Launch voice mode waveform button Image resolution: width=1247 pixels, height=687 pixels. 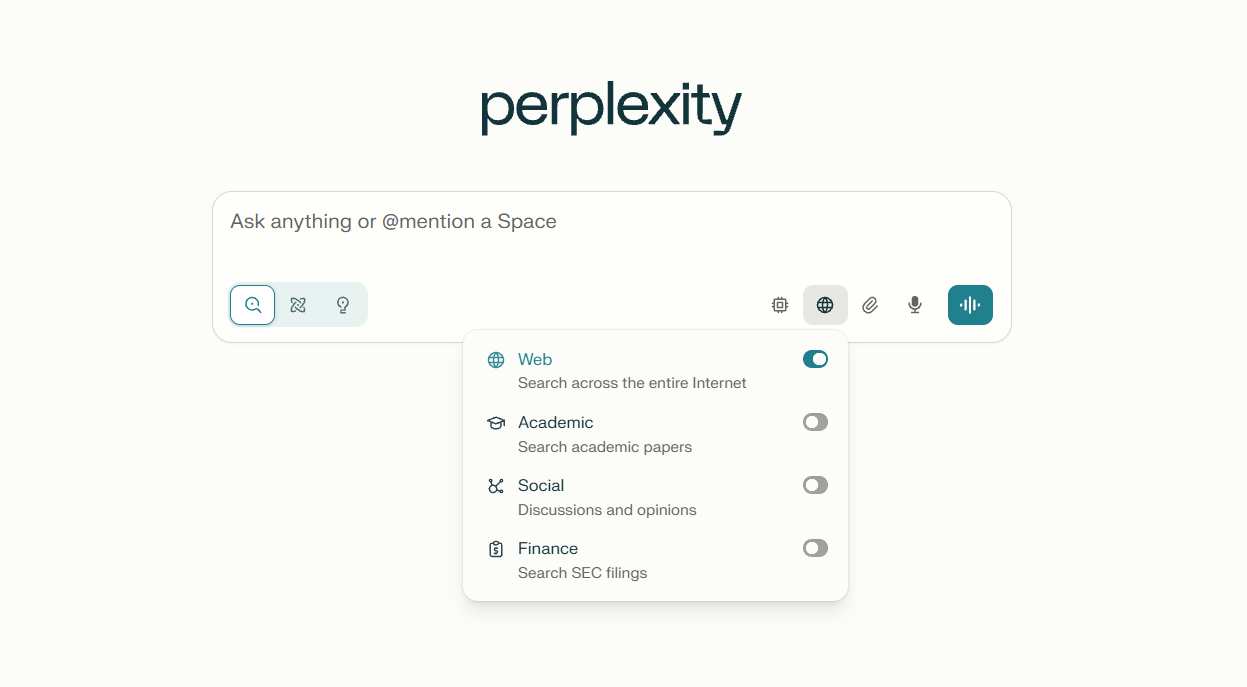(x=970, y=305)
